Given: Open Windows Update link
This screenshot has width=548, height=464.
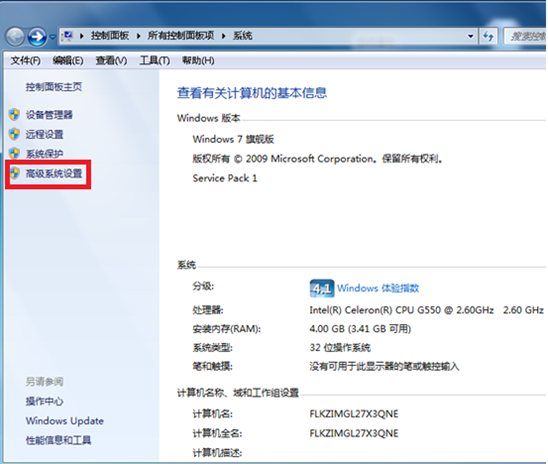Looking at the screenshot, I should click(x=65, y=421).
